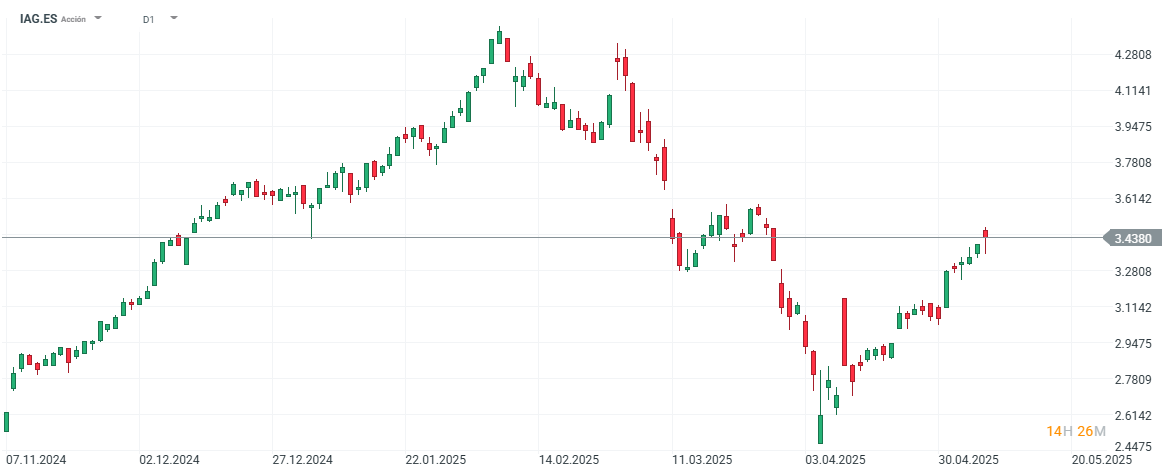Click the 07.11.2024 date on time axis
The height and width of the screenshot is (476, 1175).
tap(35, 460)
